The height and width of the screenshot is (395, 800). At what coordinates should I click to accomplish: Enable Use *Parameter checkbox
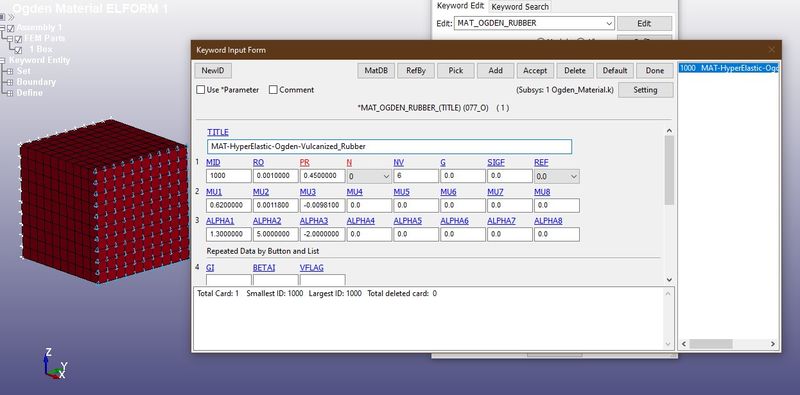[x=201, y=90]
